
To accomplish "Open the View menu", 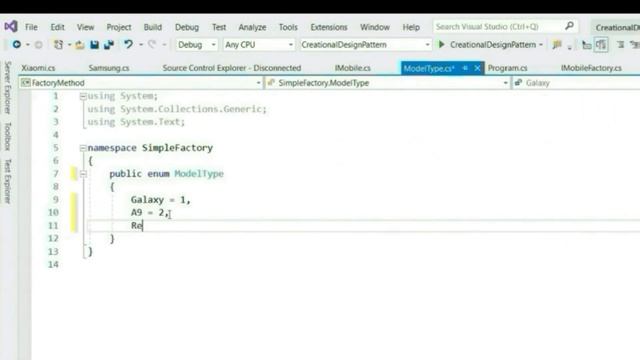I will click(85, 27).
